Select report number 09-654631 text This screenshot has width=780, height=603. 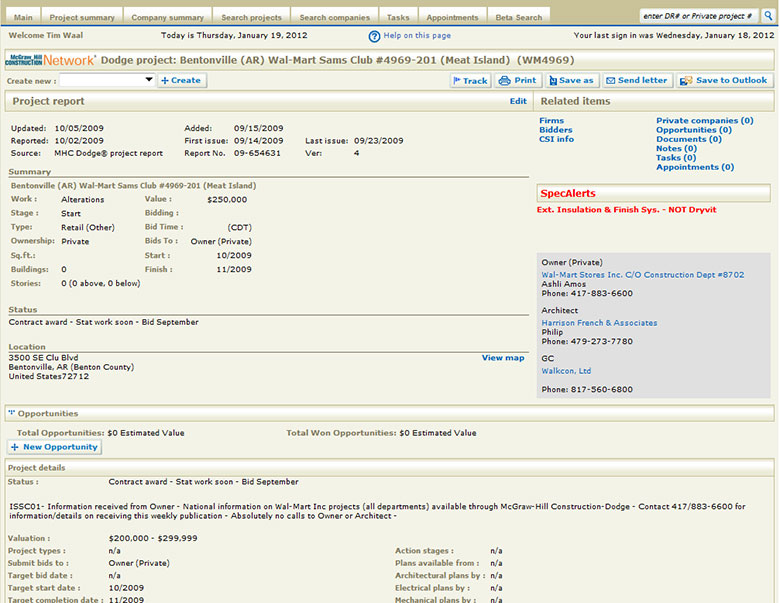point(257,153)
